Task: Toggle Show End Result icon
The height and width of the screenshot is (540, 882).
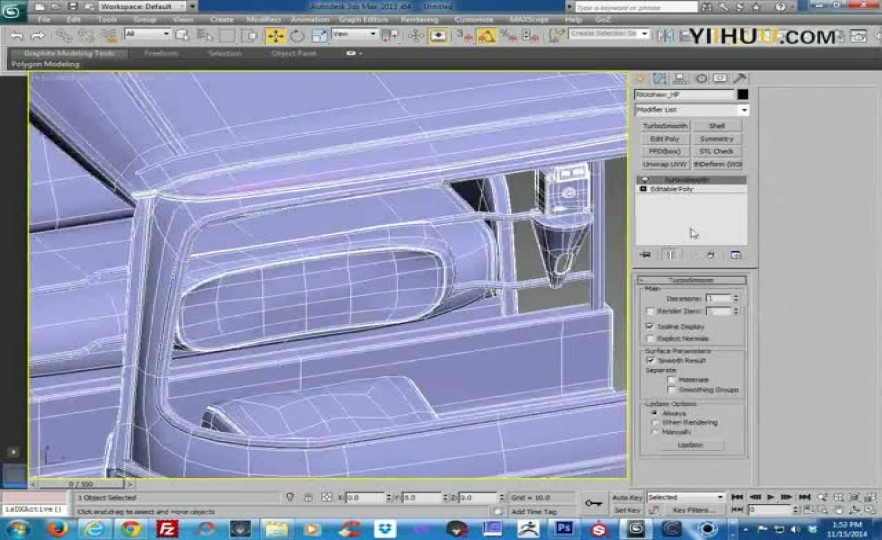Action: tap(670, 255)
